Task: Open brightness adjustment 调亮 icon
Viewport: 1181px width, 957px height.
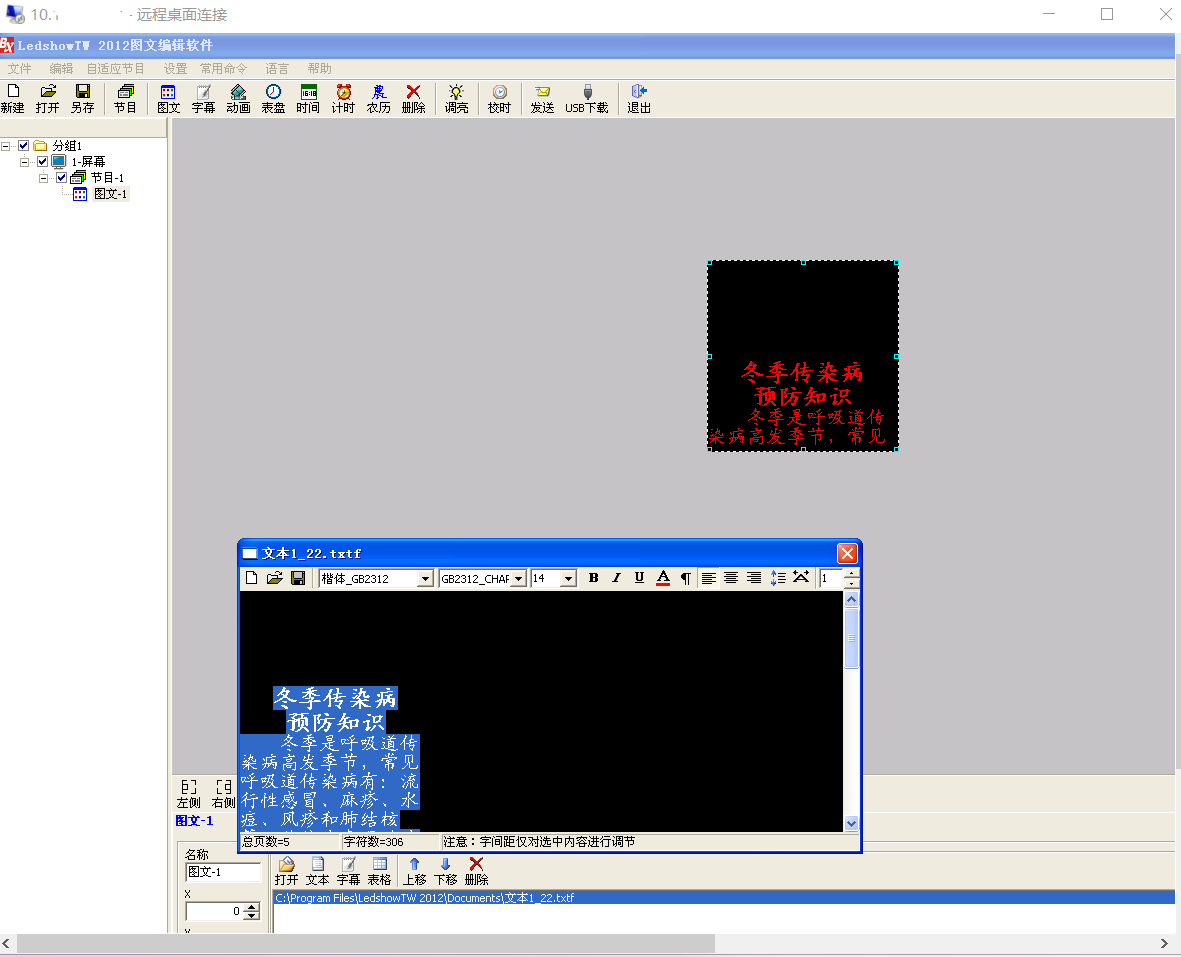Action: tap(456, 99)
